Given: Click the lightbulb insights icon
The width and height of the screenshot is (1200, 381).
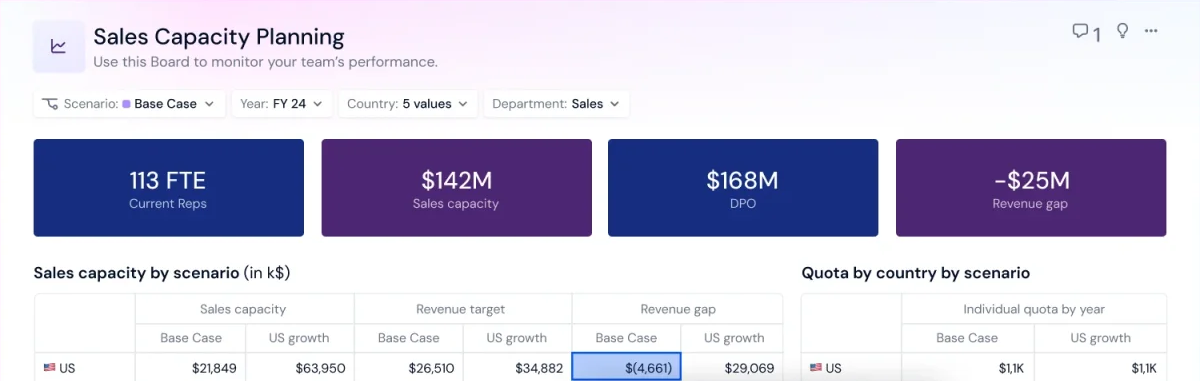Looking at the screenshot, I should pyautogui.click(x=1122, y=32).
